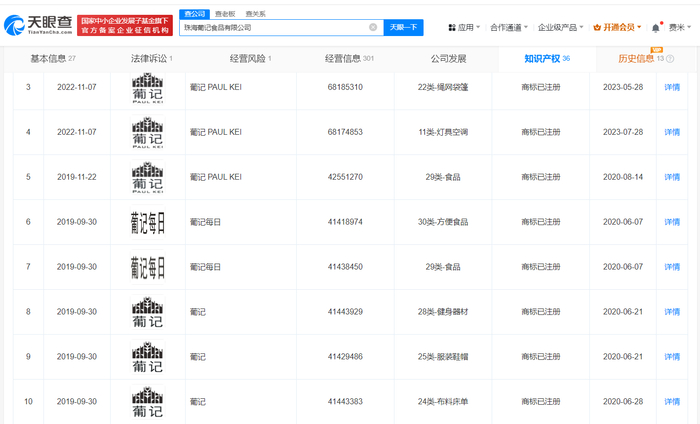This screenshot has height=424, width=700.
Task: Click the 天眼一下 search button
Action: pyautogui.click(x=404, y=27)
